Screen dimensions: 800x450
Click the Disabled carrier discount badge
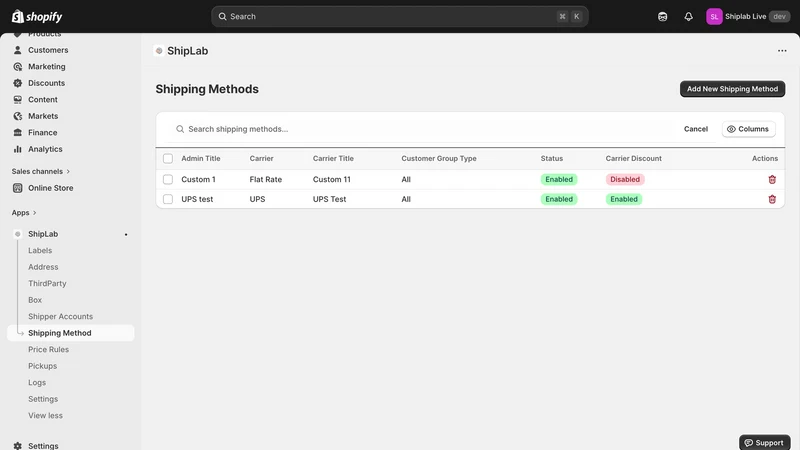624,179
